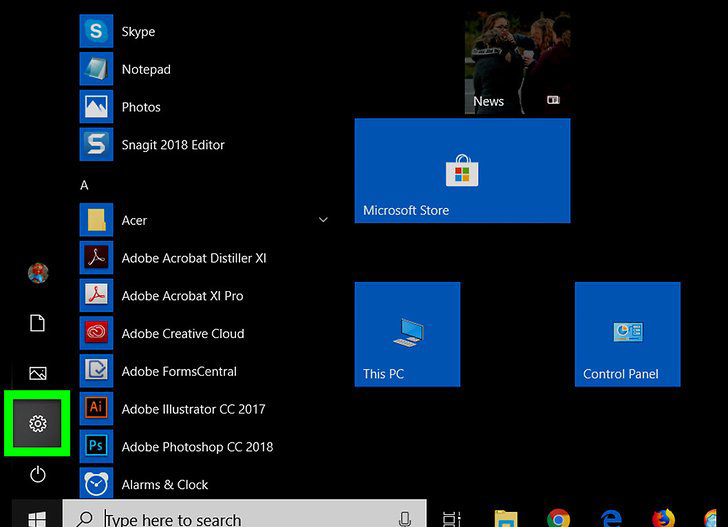Open Documents from the Start sidebar

click(38, 323)
